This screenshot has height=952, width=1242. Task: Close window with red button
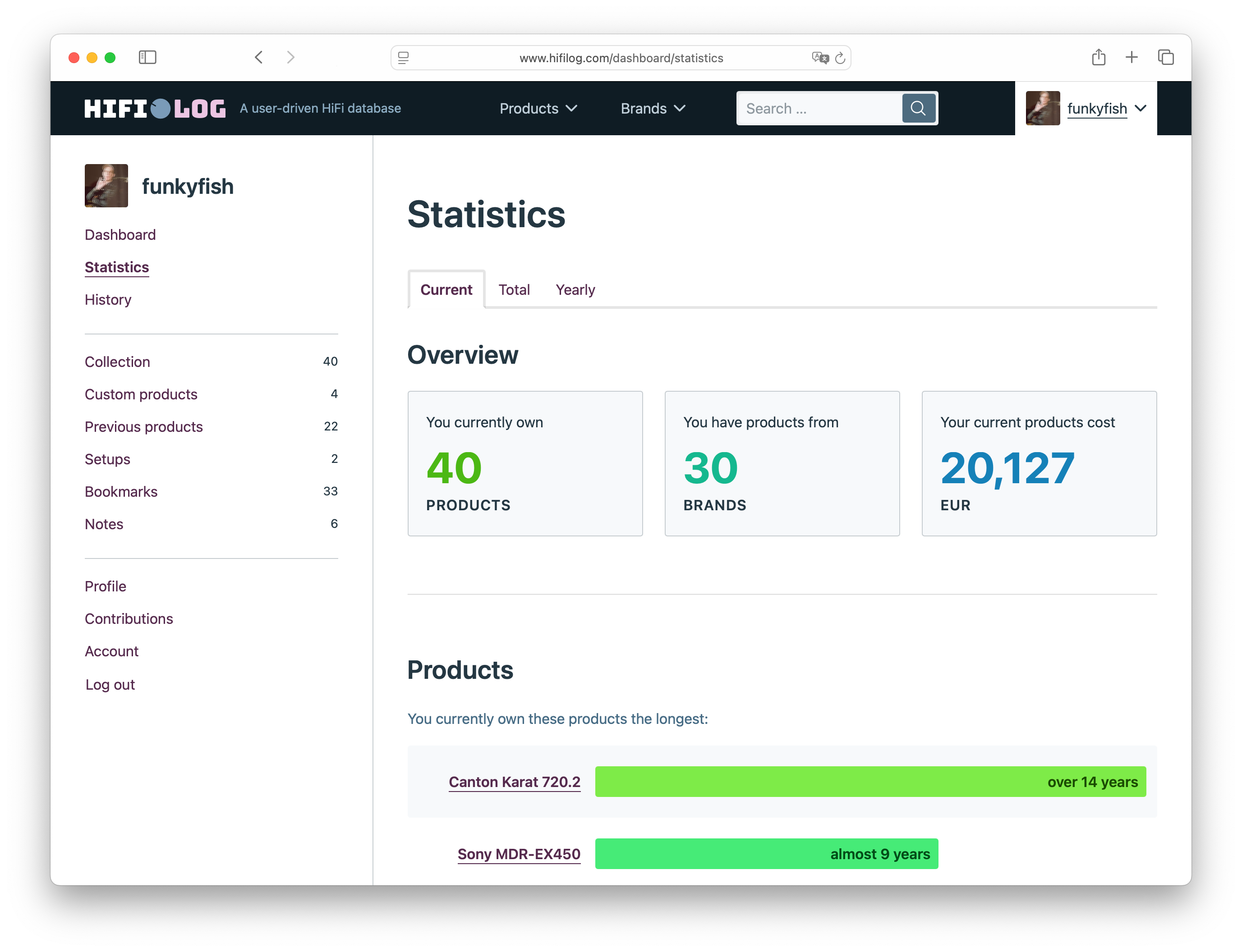pyautogui.click(x=74, y=57)
